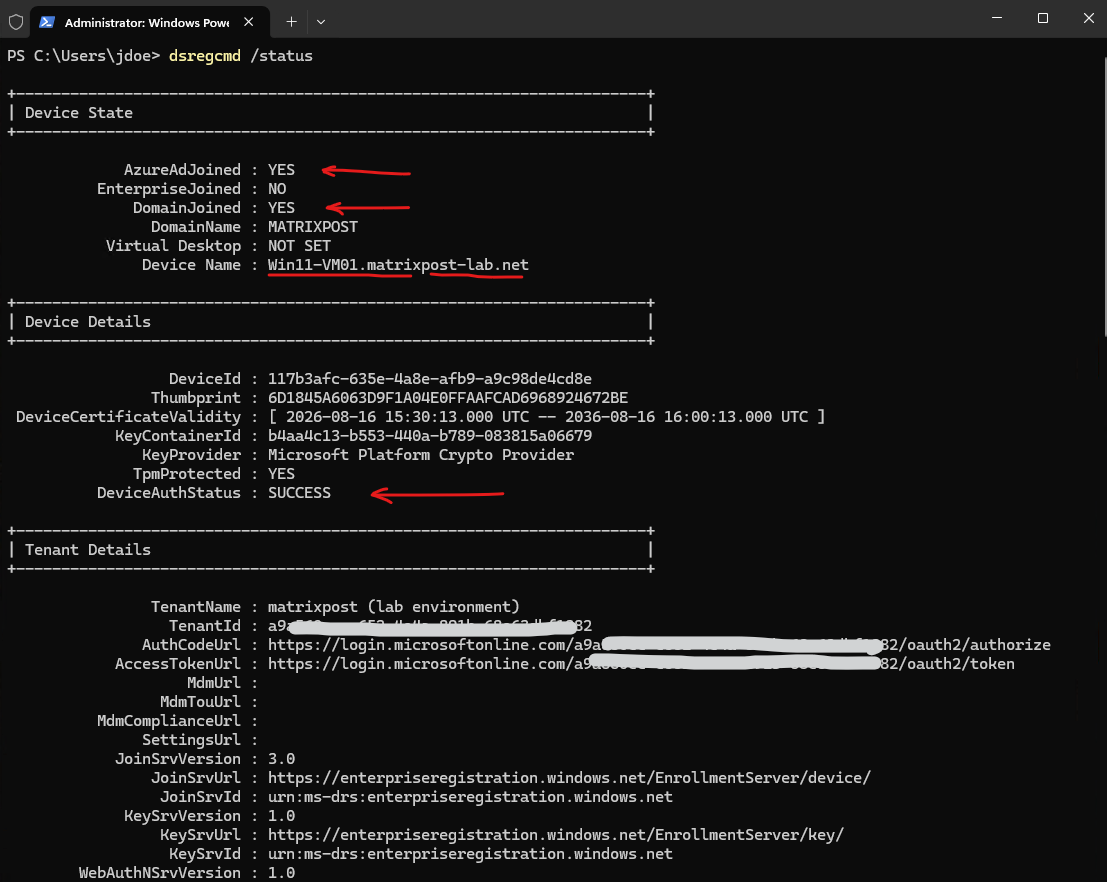Image resolution: width=1107 pixels, height=882 pixels.
Task: Click the administrator shield icon in title bar
Action: pos(16,22)
